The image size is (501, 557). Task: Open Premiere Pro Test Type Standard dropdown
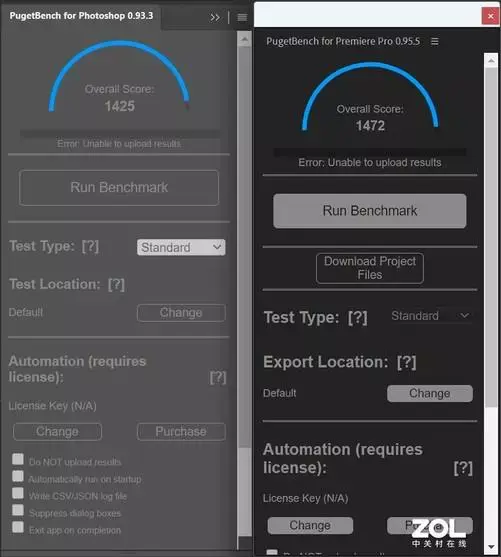tap(430, 316)
